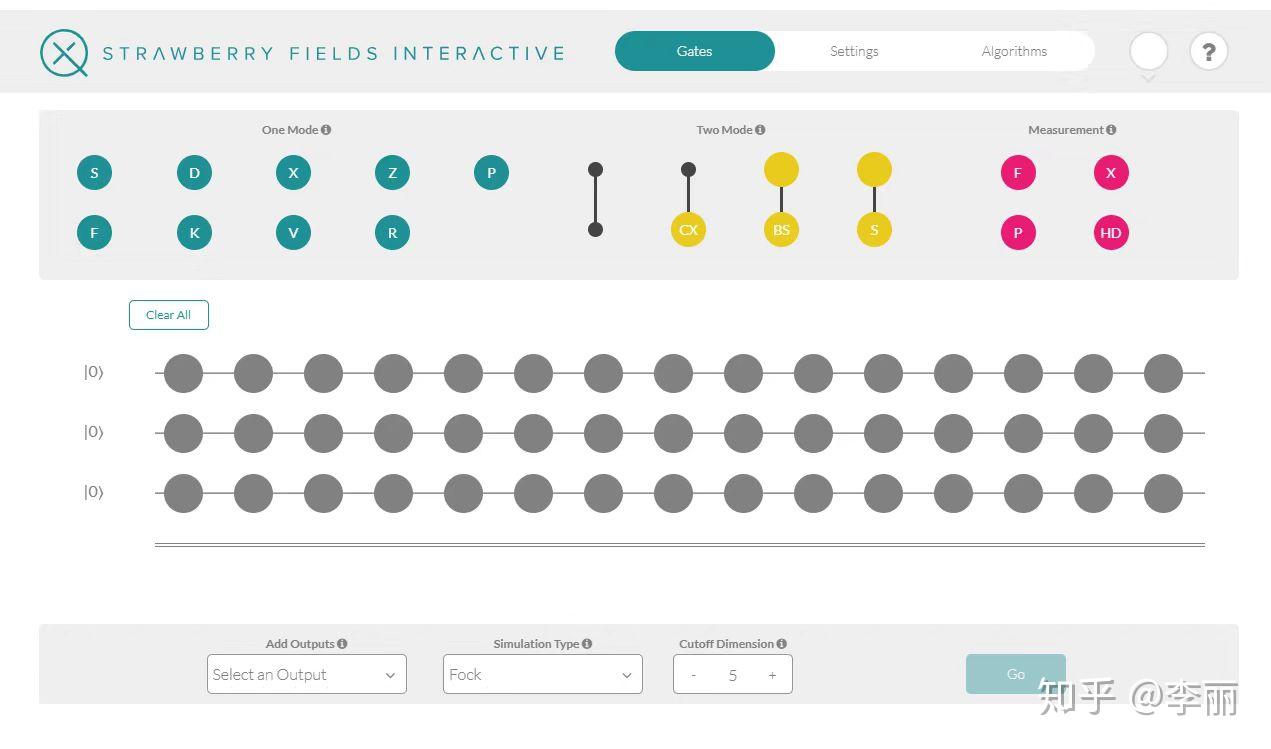This screenshot has height=749, width=1271.
Task: Open the help question mark icon
Action: click(1208, 51)
